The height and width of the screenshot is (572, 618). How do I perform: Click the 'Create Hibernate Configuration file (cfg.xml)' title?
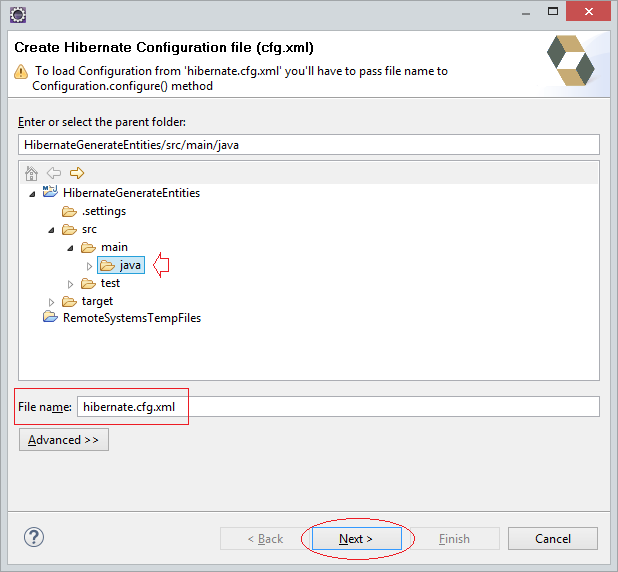pyautogui.click(x=164, y=47)
